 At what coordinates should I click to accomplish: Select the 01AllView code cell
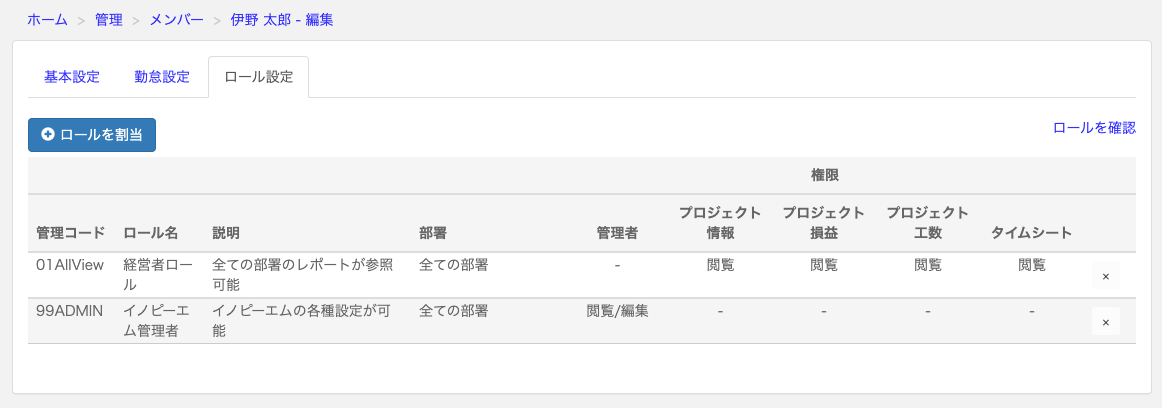72,264
